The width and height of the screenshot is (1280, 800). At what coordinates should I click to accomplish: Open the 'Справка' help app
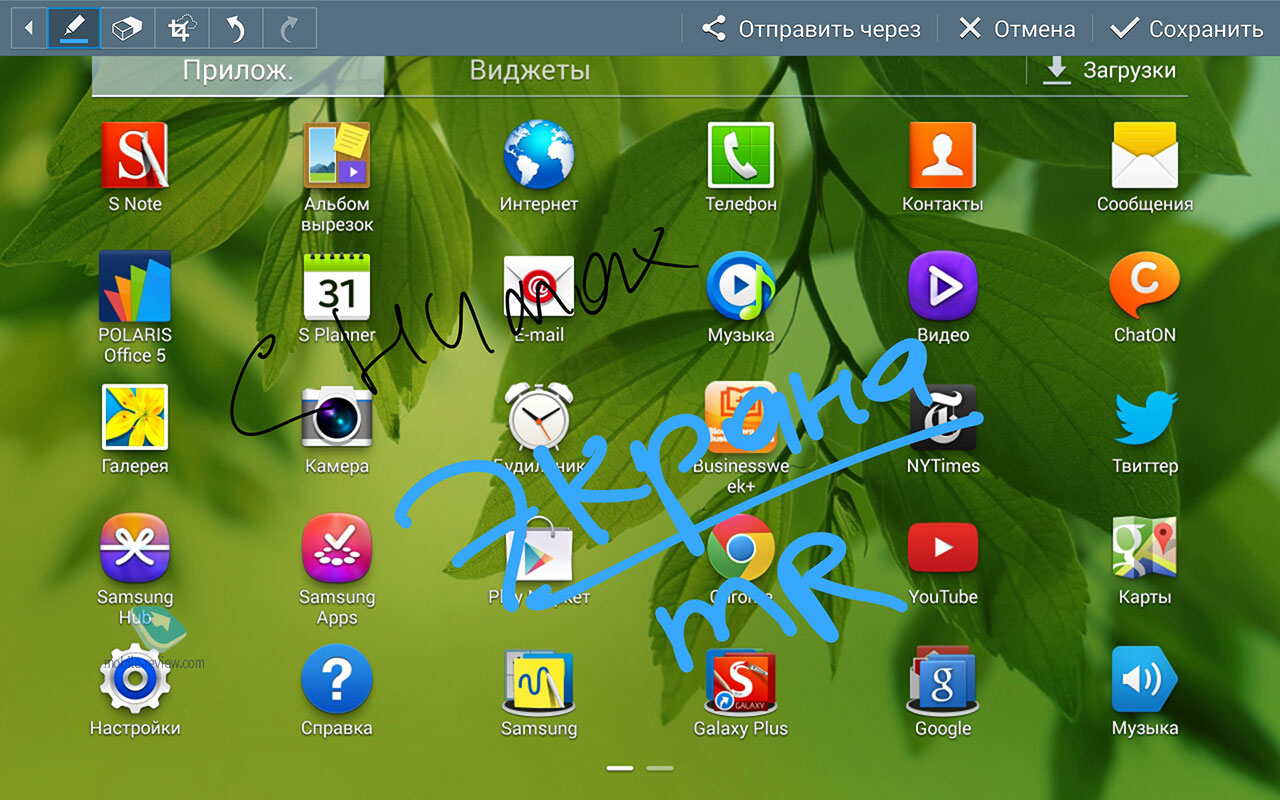click(x=337, y=690)
